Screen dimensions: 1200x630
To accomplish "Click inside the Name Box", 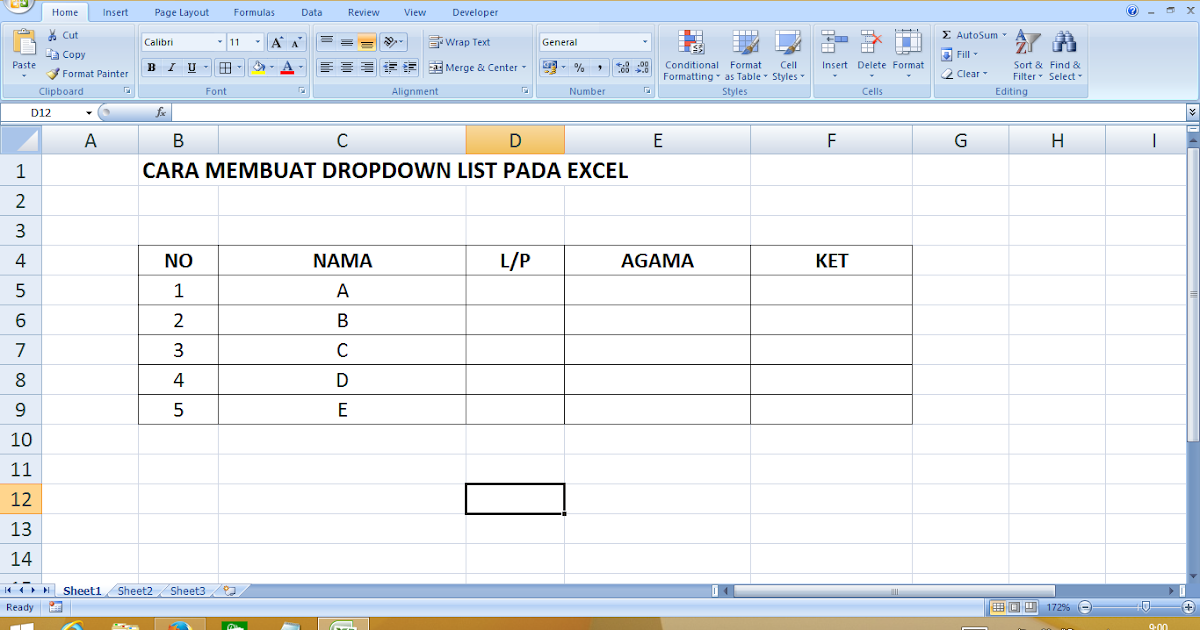I will [x=40, y=112].
